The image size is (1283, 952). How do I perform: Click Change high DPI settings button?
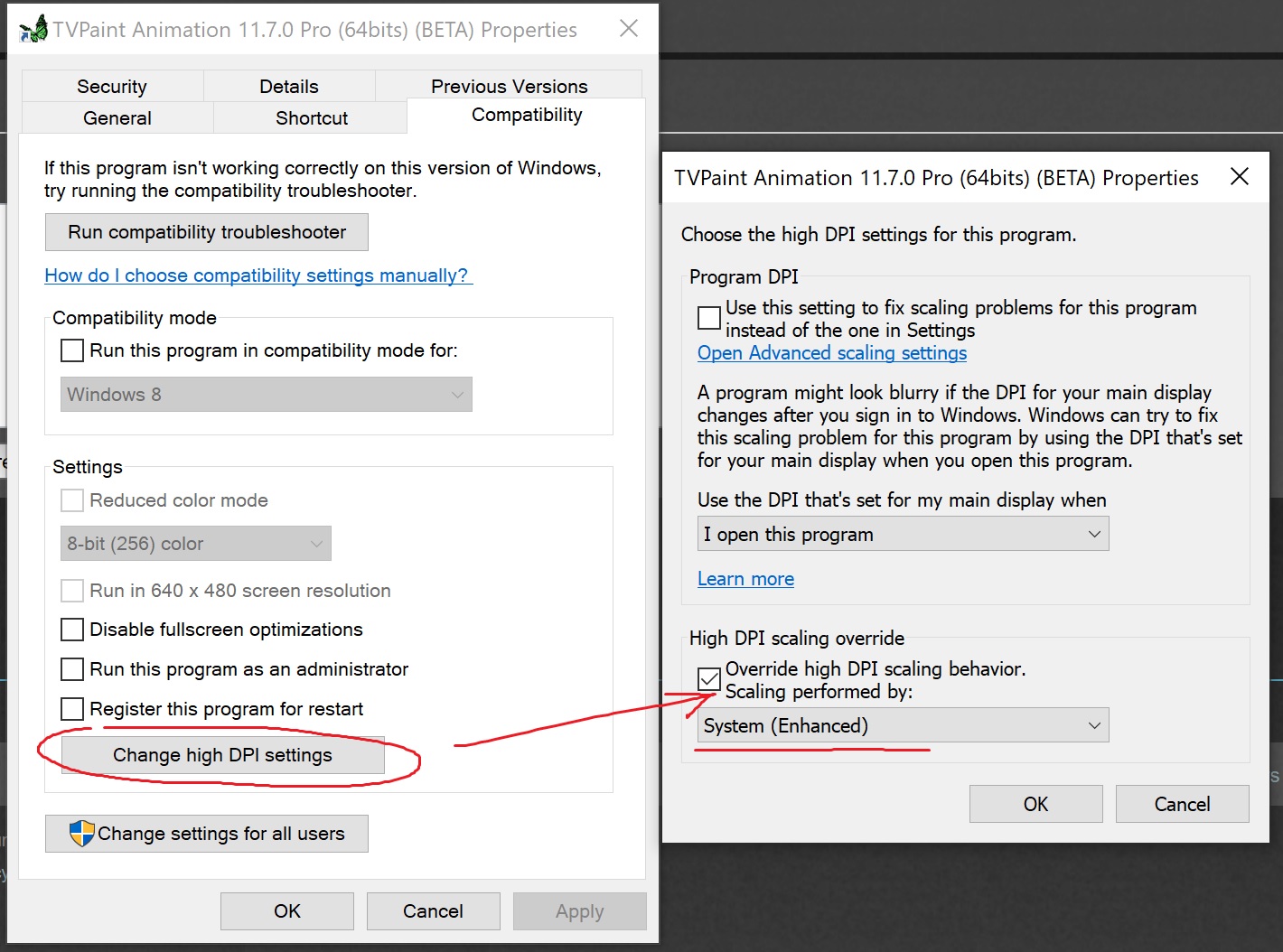pyautogui.click(x=223, y=755)
